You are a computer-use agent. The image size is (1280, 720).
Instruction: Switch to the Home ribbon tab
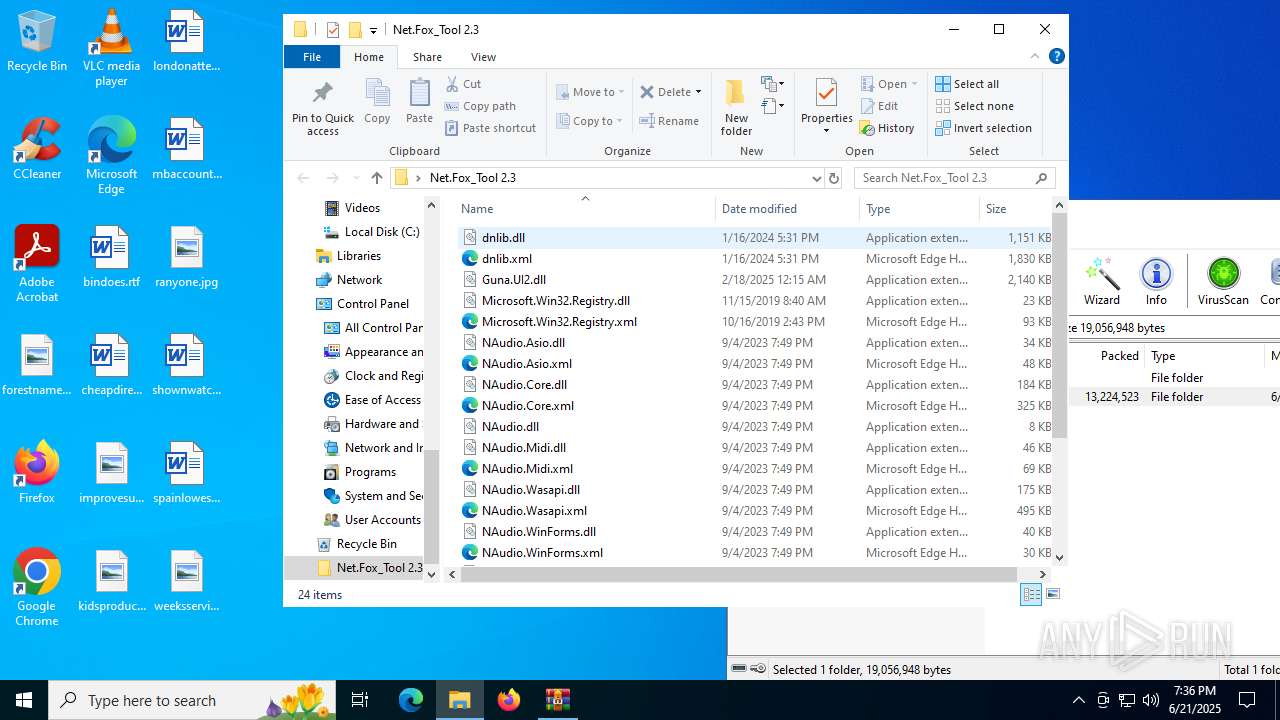point(369,57)
